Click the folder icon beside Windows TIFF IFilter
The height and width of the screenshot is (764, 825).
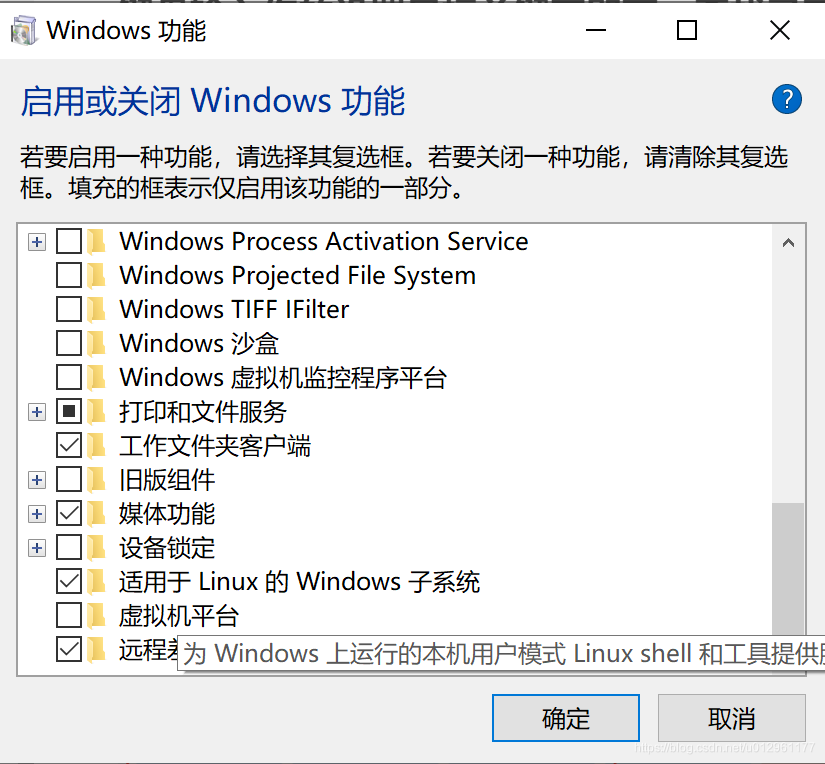(97, 309)
